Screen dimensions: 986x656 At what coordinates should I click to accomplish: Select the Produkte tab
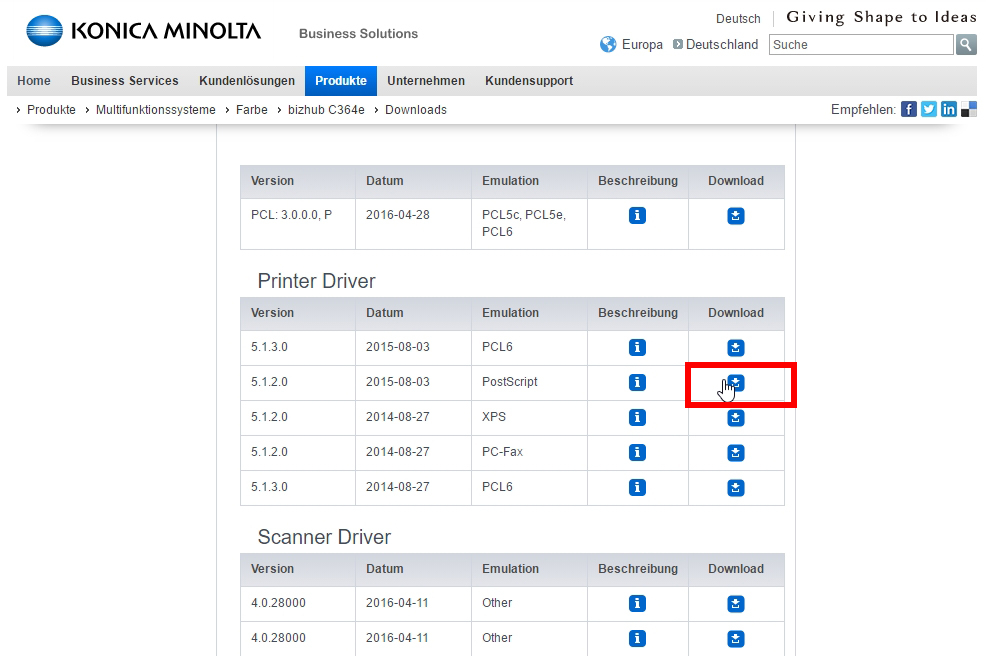pyautogui.click(x=341, y=81)
